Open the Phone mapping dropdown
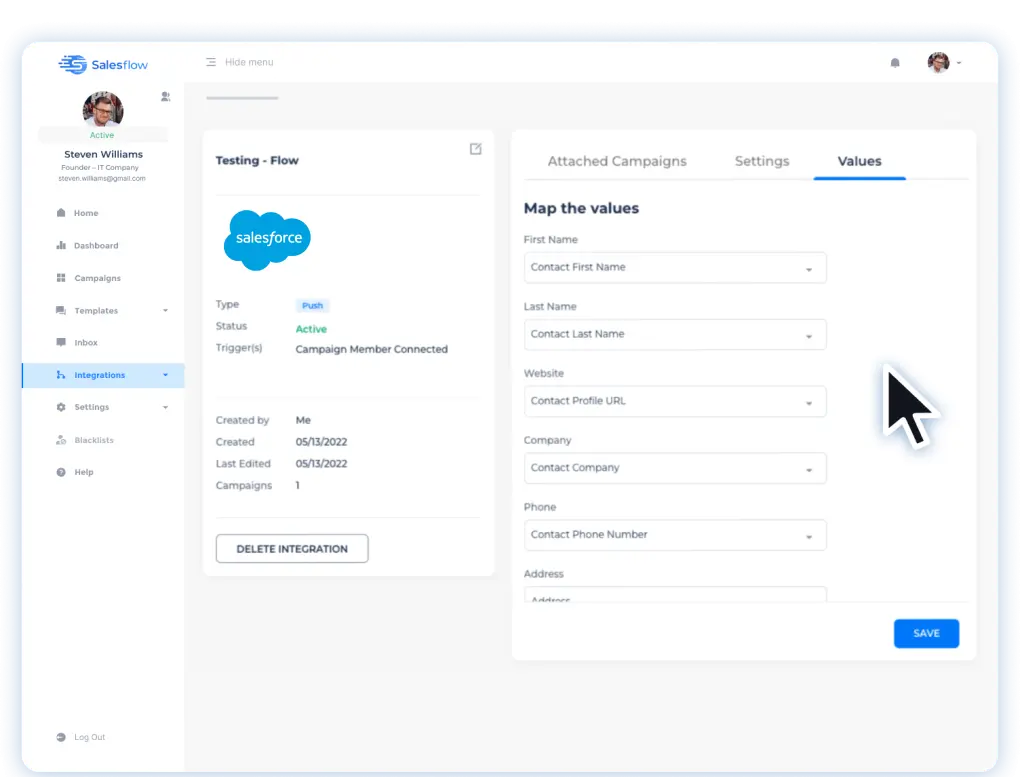 click(x=675, y=535)
